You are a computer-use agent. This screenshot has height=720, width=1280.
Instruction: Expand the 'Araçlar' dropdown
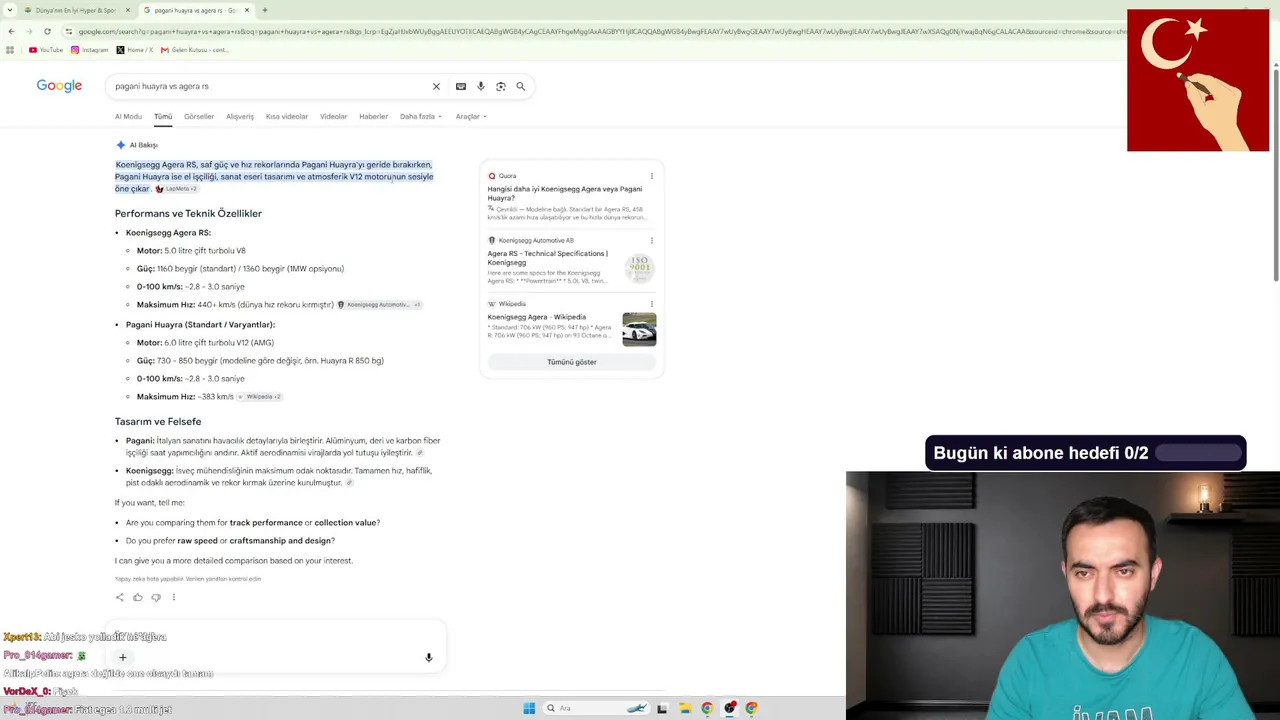coord(471,116)
